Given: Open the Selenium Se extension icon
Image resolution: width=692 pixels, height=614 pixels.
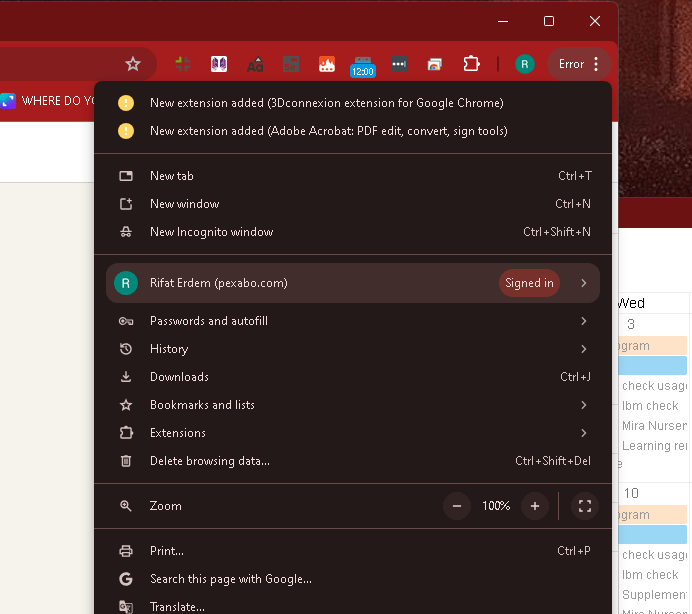Looking at the screenshot, I should pos(291,64).
